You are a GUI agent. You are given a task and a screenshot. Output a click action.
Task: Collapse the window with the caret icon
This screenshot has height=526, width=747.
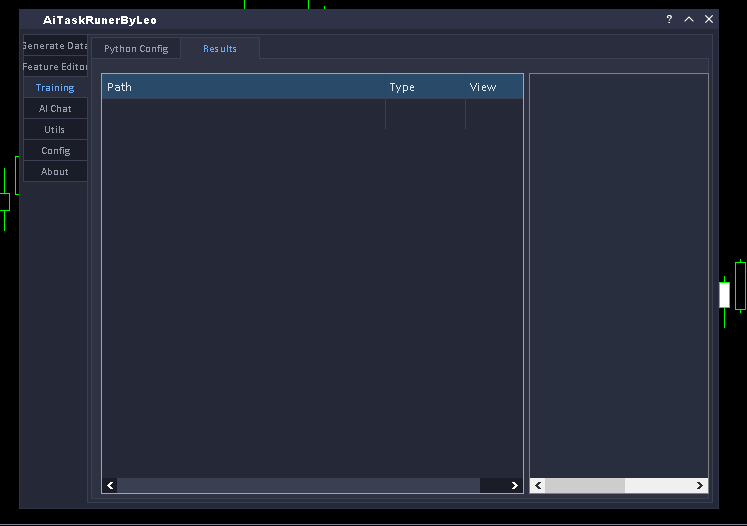(x=689, y=19)
